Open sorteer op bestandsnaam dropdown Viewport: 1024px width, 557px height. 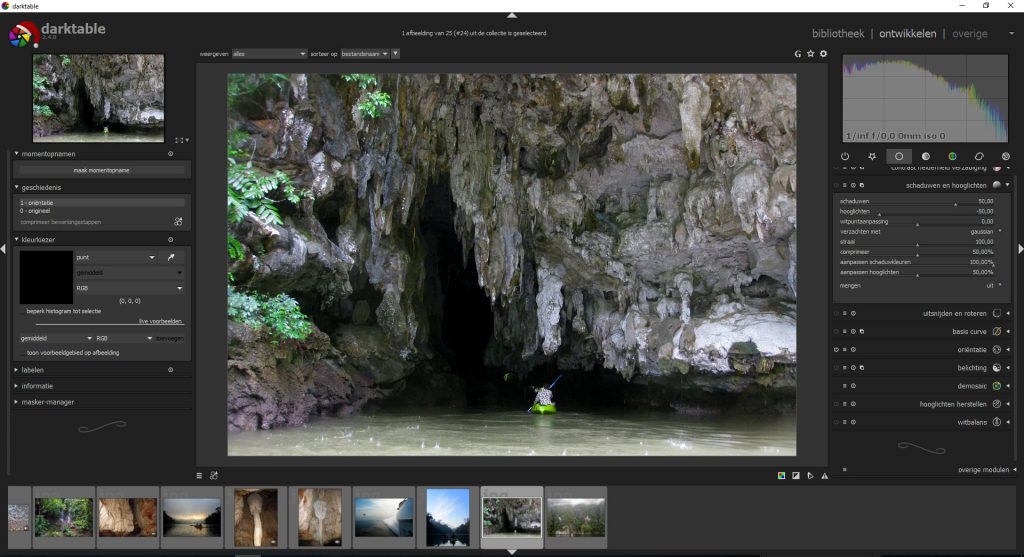365,54
